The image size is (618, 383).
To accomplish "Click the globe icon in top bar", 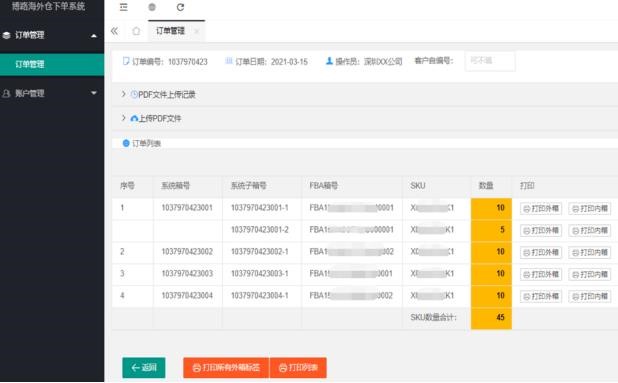I will [x=152, y=7].
